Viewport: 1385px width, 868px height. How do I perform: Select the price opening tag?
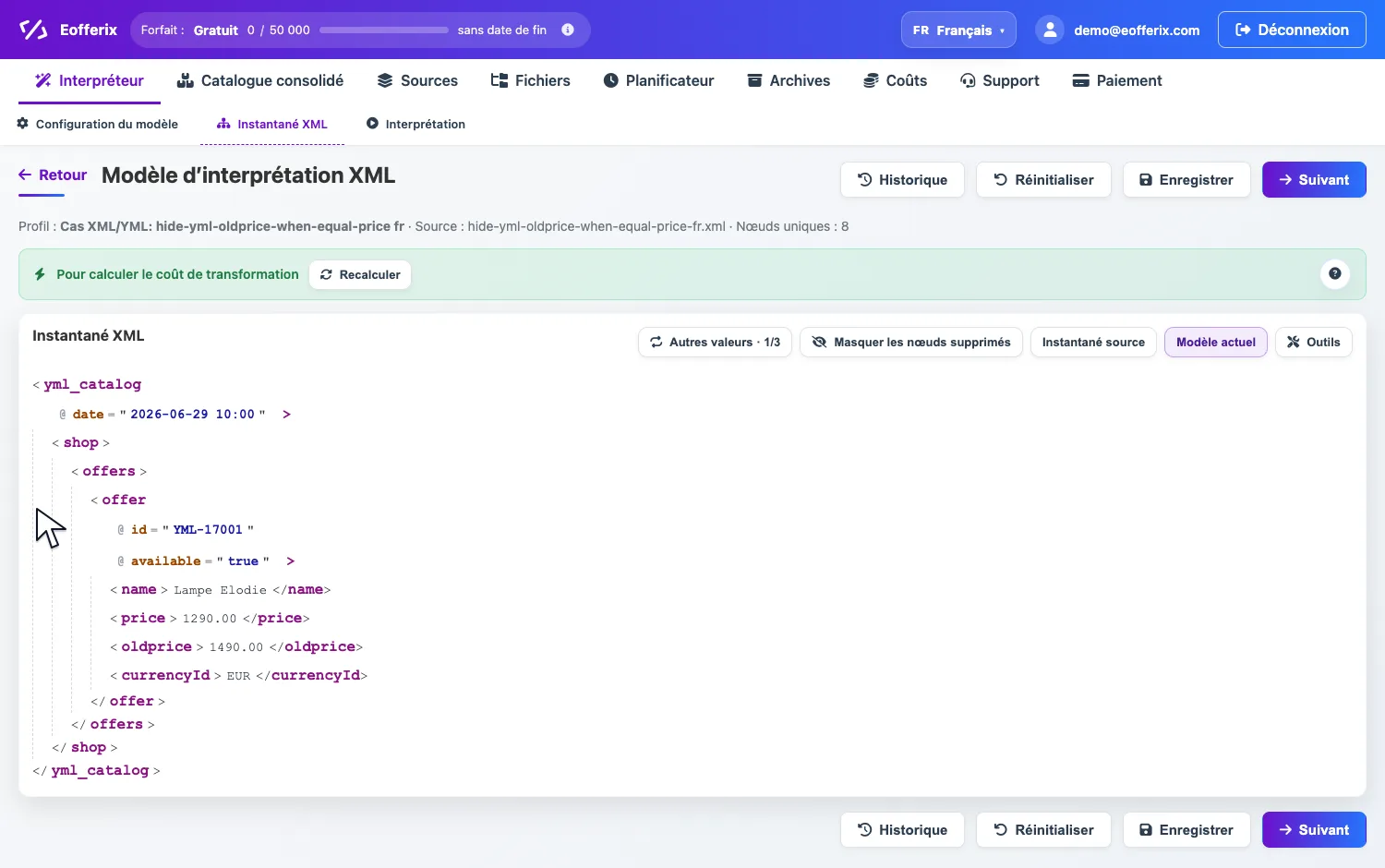click(143, 619)
